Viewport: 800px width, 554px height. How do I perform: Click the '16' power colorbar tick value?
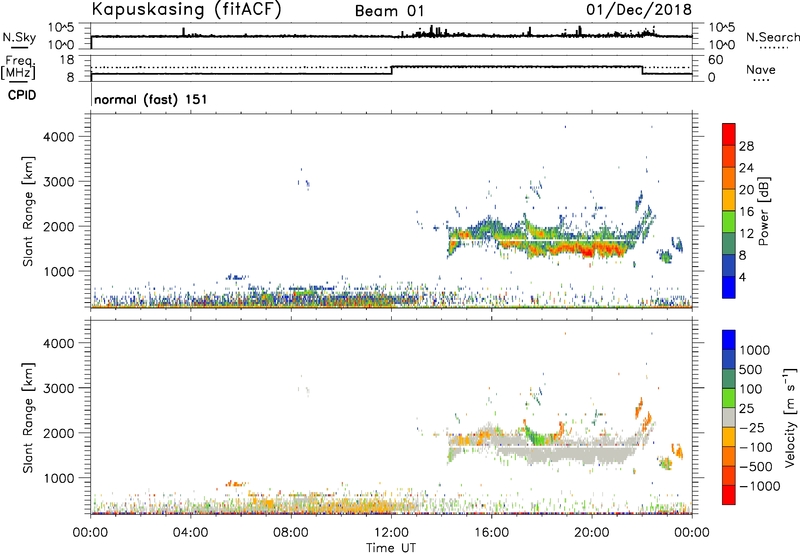[746, 212]
